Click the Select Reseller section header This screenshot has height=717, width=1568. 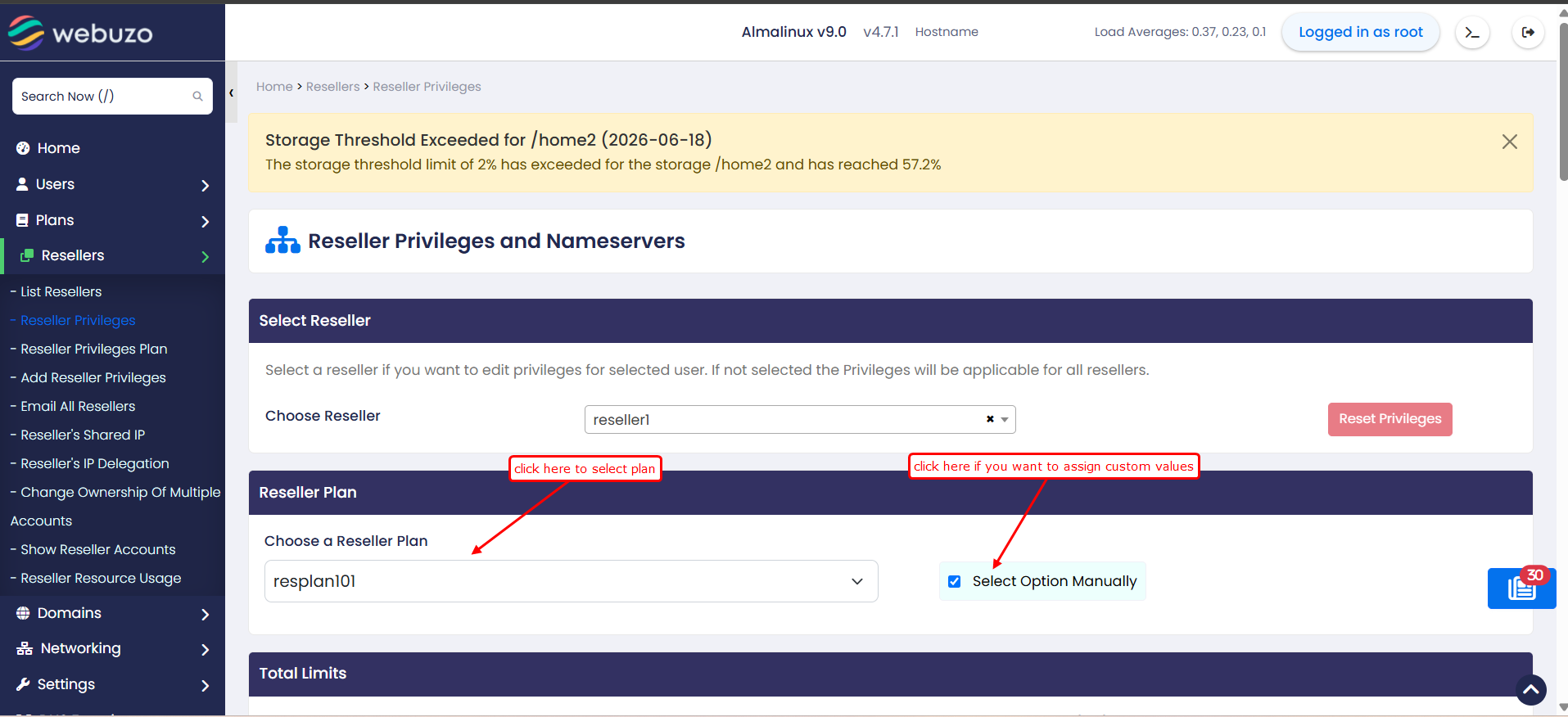tap(890, 321)
